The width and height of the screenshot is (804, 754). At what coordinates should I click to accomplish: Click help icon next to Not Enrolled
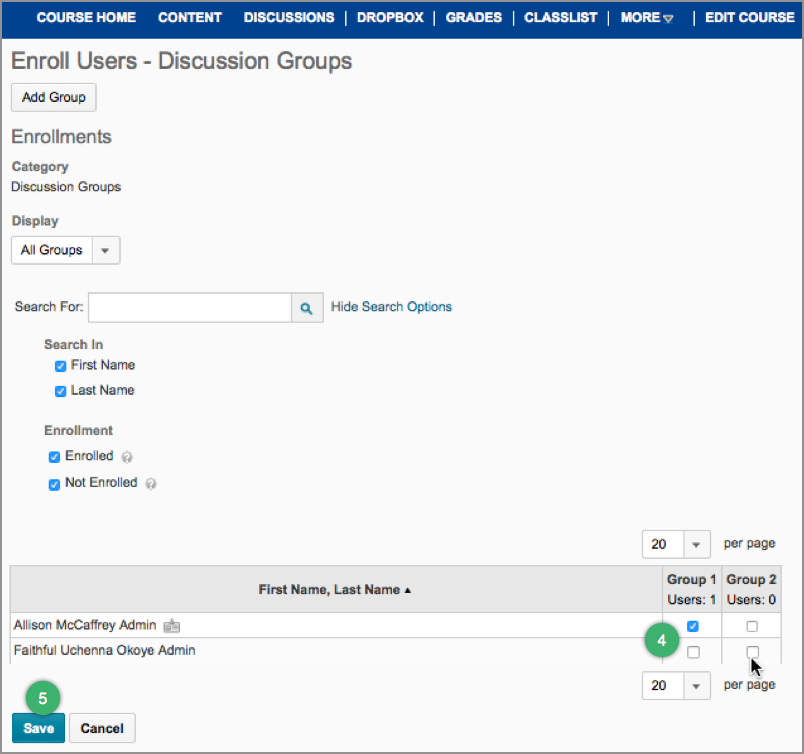point(151,484)
